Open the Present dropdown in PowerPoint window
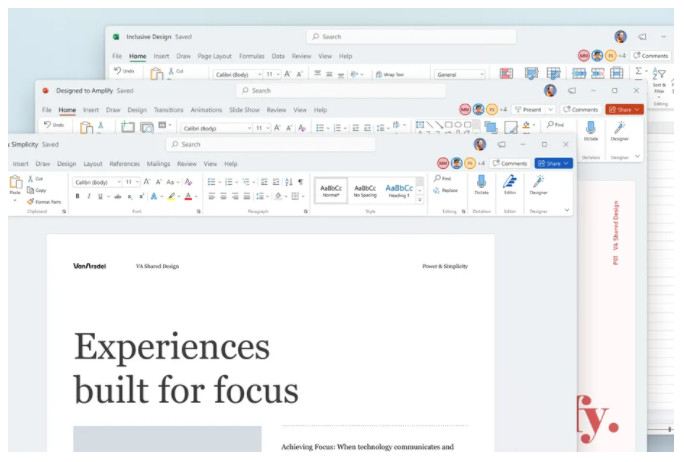The image size is (685, 462). pos(534,109)
